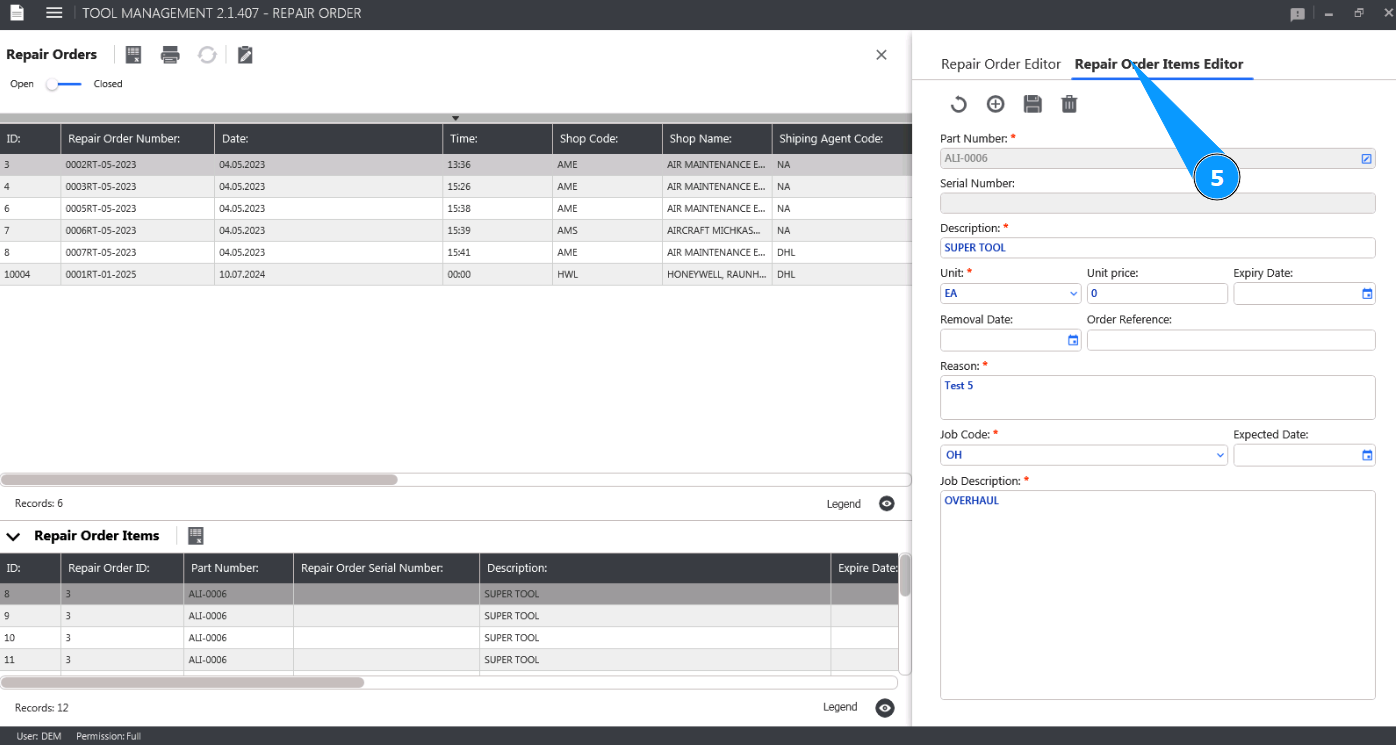Click the Repair Orders table horizontal scrollbar

tap(199, 480)
